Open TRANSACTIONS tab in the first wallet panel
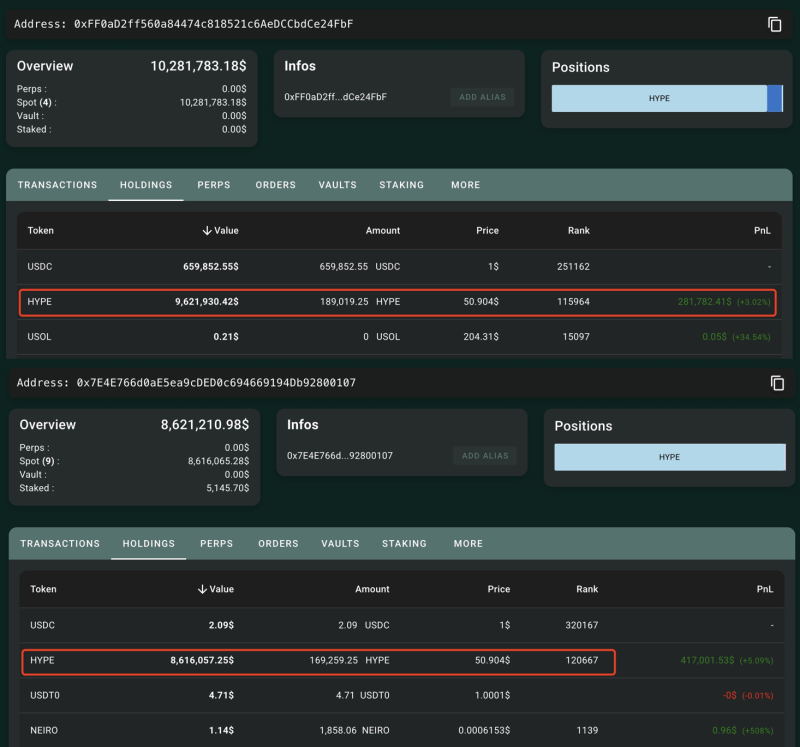Viewport: 800px width, 747px height. (x=57, y=185)
